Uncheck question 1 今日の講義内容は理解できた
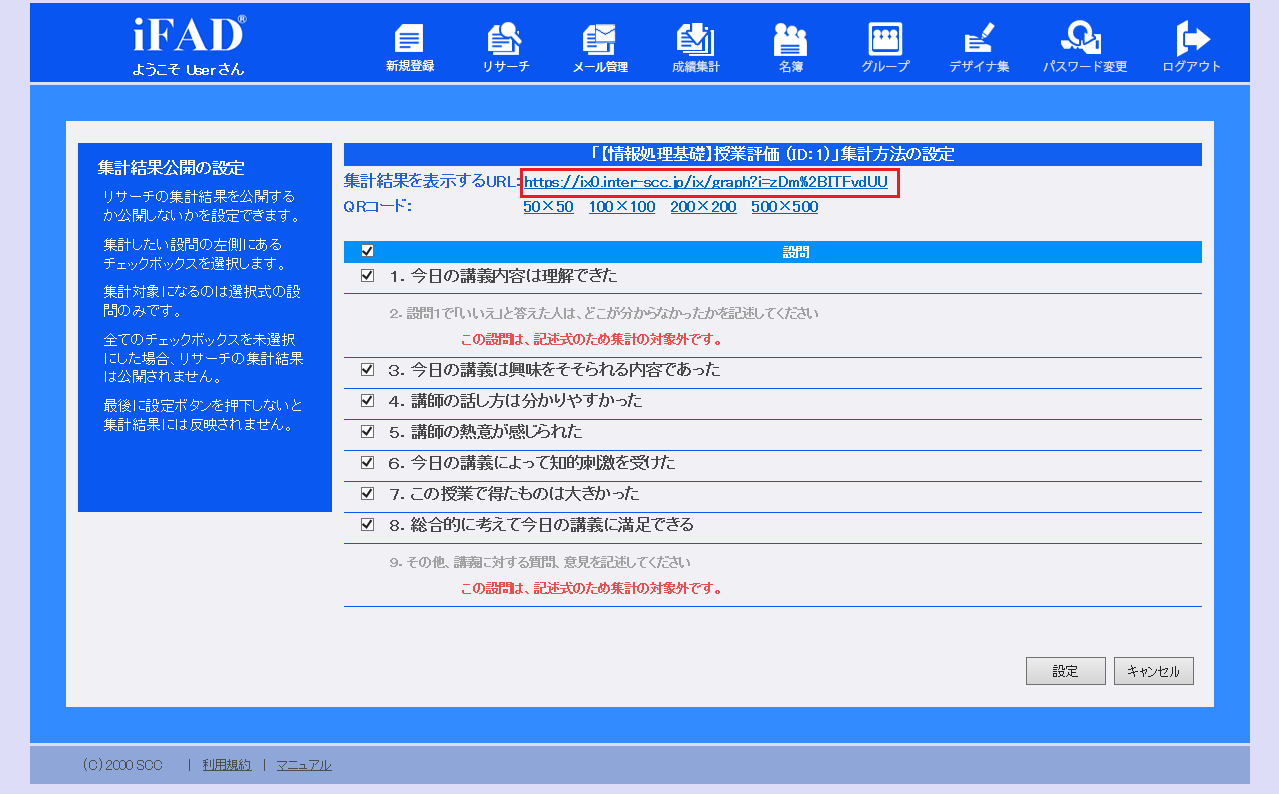The height and width of the screenshot is (794, 1279). (367, 275)
